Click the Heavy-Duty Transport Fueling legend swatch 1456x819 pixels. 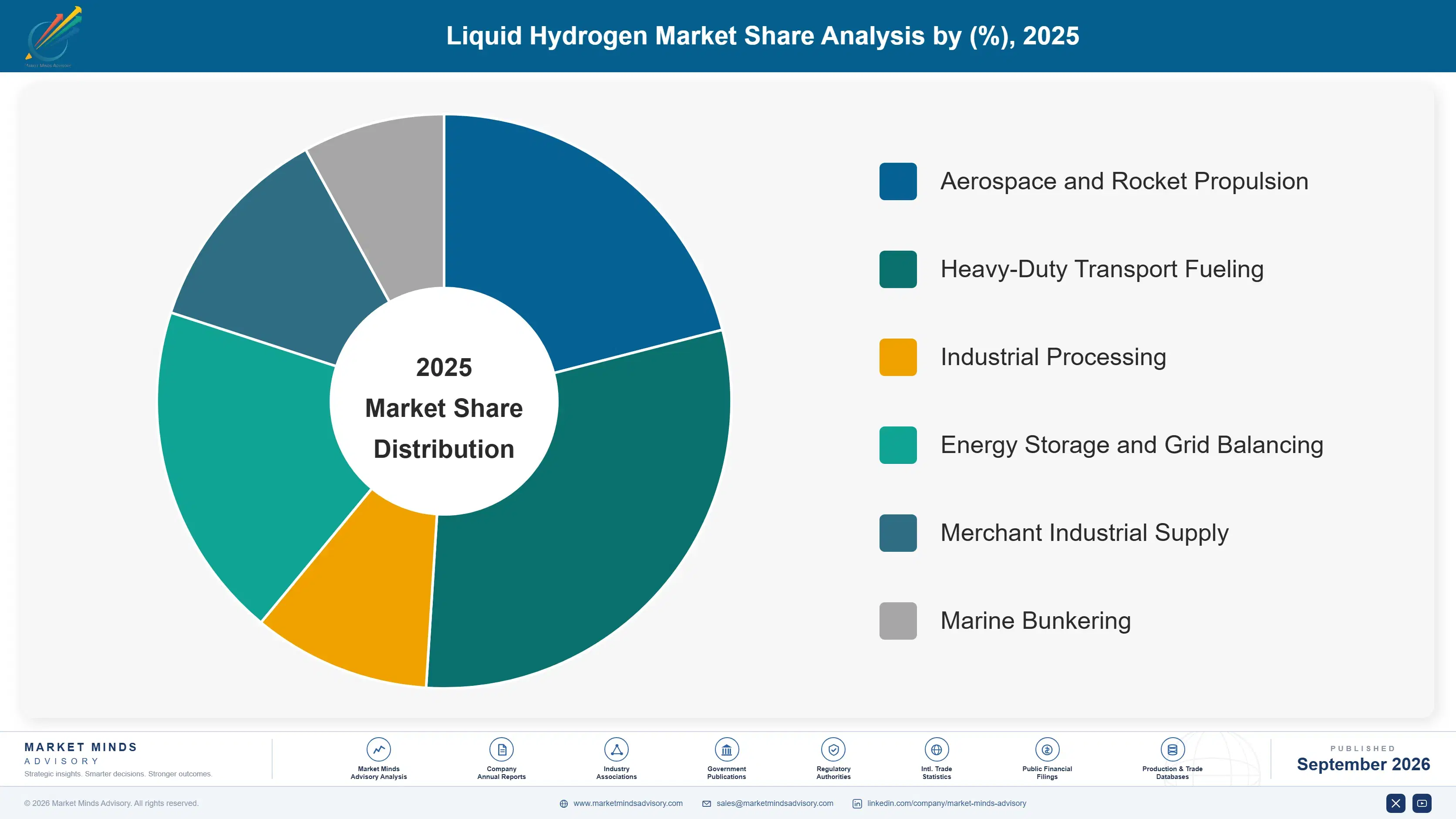(x=897, y=269)
